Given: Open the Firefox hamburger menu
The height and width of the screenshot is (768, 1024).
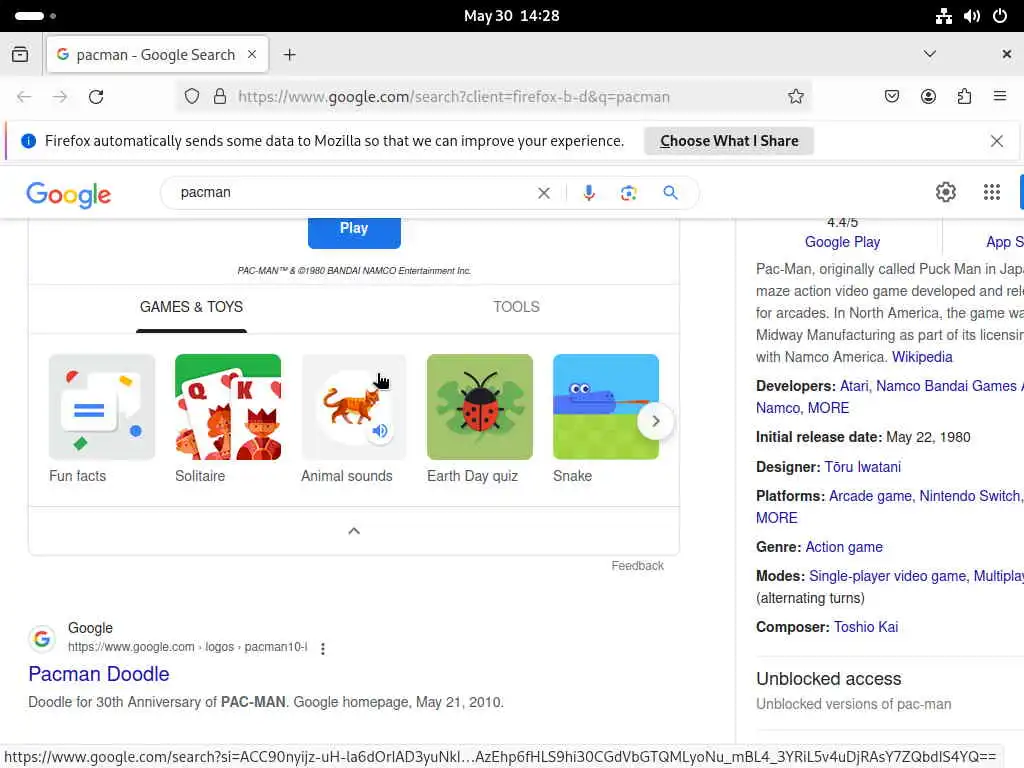Looking at the screenshot, I should click(x=1000, y=97).
